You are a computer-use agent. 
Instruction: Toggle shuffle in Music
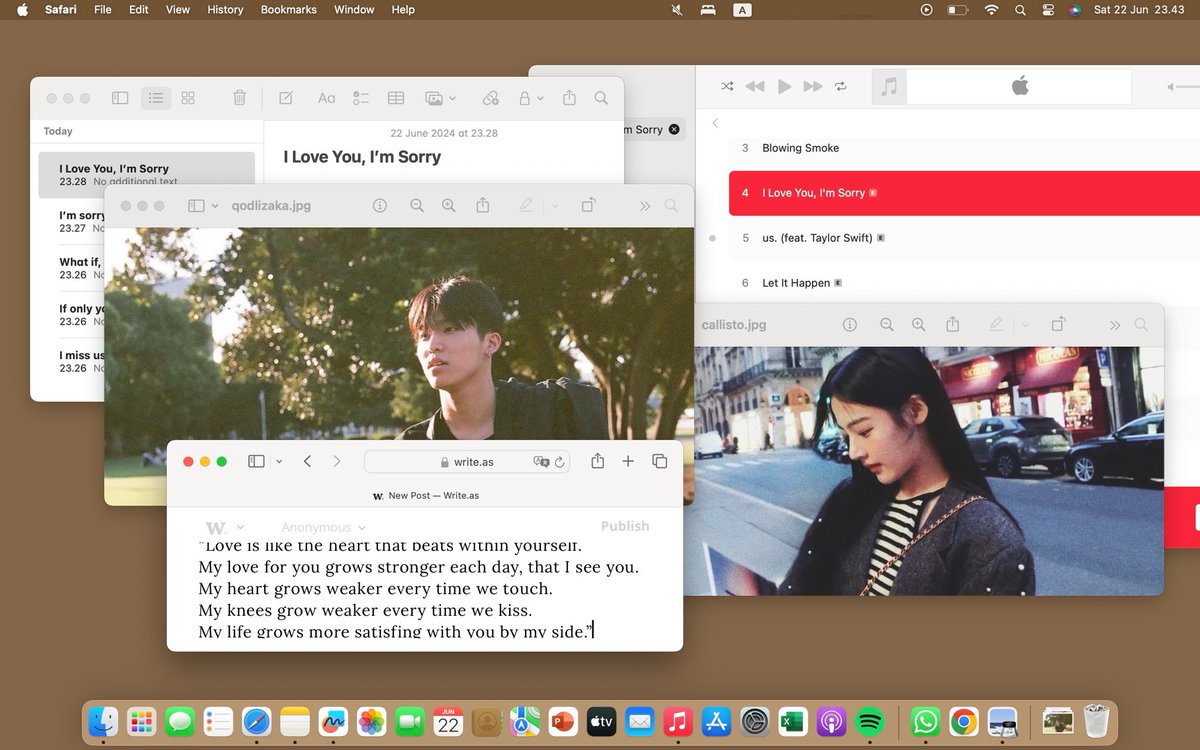(727, 87)
